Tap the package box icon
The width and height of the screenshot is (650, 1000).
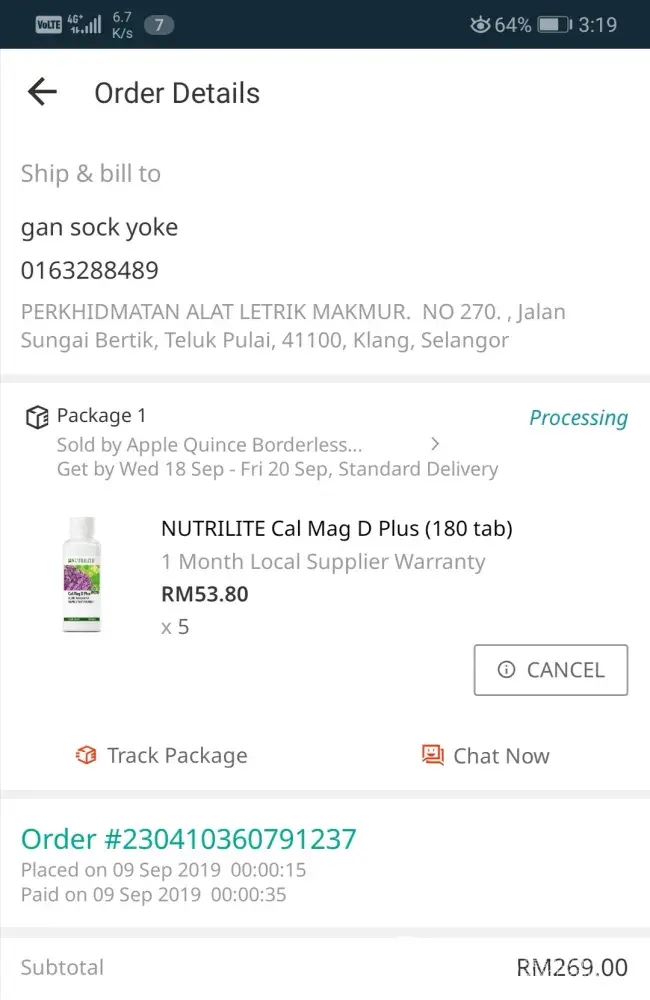tap(36, 416)
